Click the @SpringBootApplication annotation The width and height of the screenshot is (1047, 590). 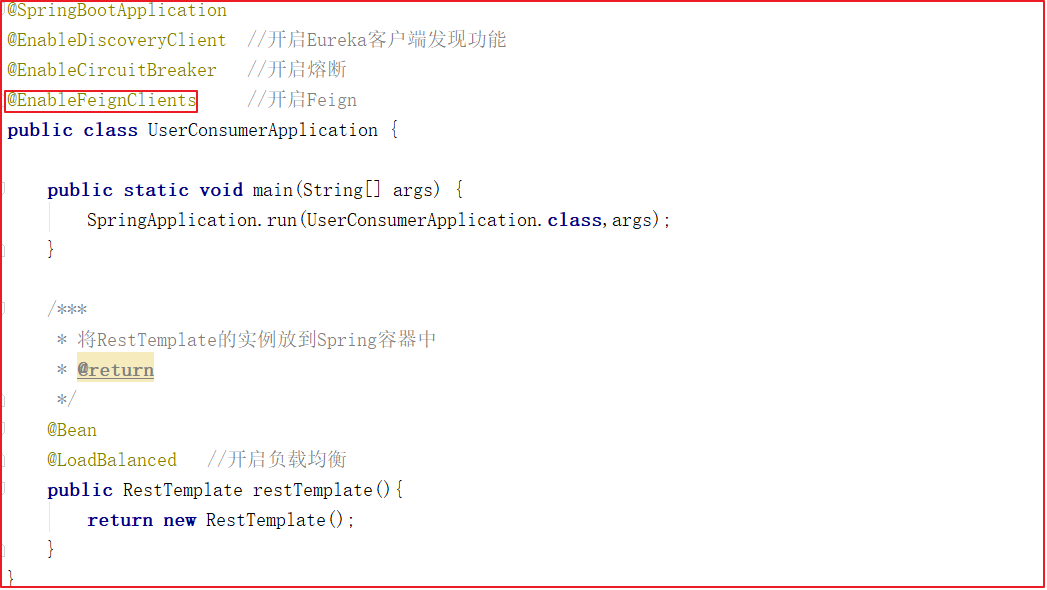pos(117,11)
